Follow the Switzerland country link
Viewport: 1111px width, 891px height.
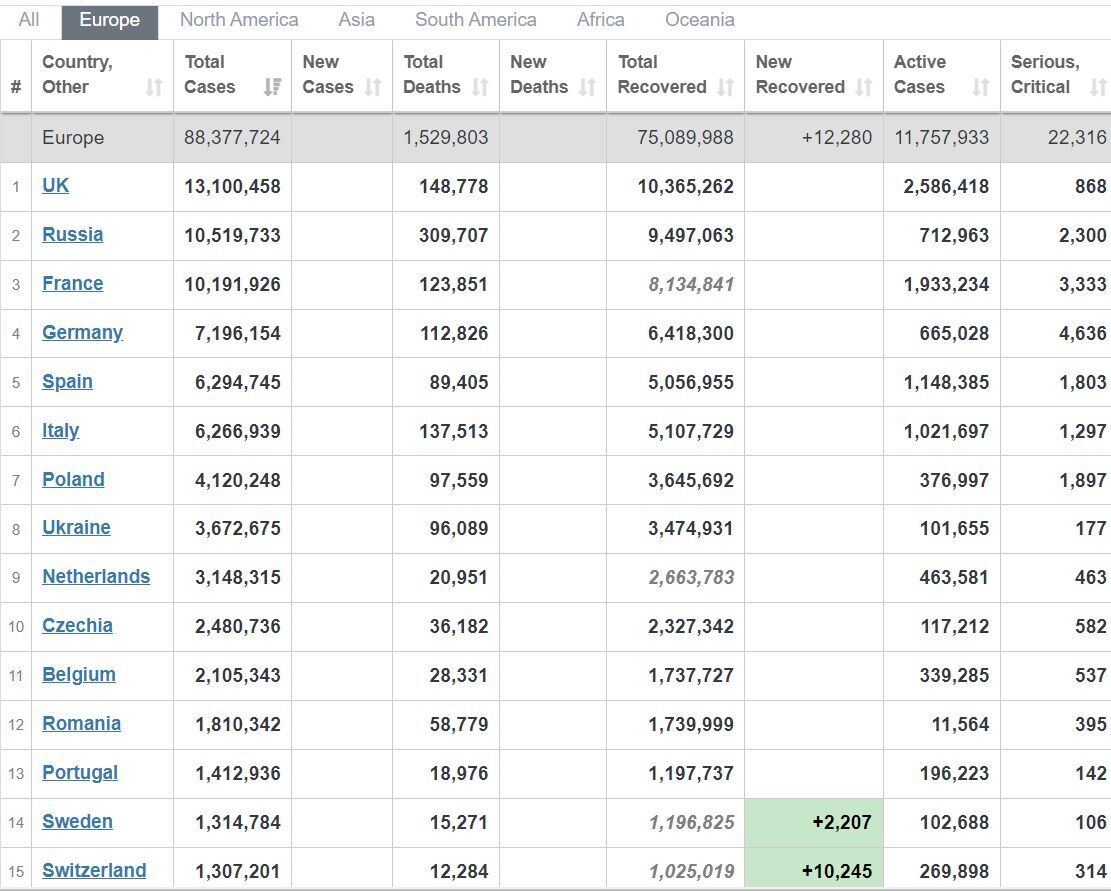click(94, 871)
